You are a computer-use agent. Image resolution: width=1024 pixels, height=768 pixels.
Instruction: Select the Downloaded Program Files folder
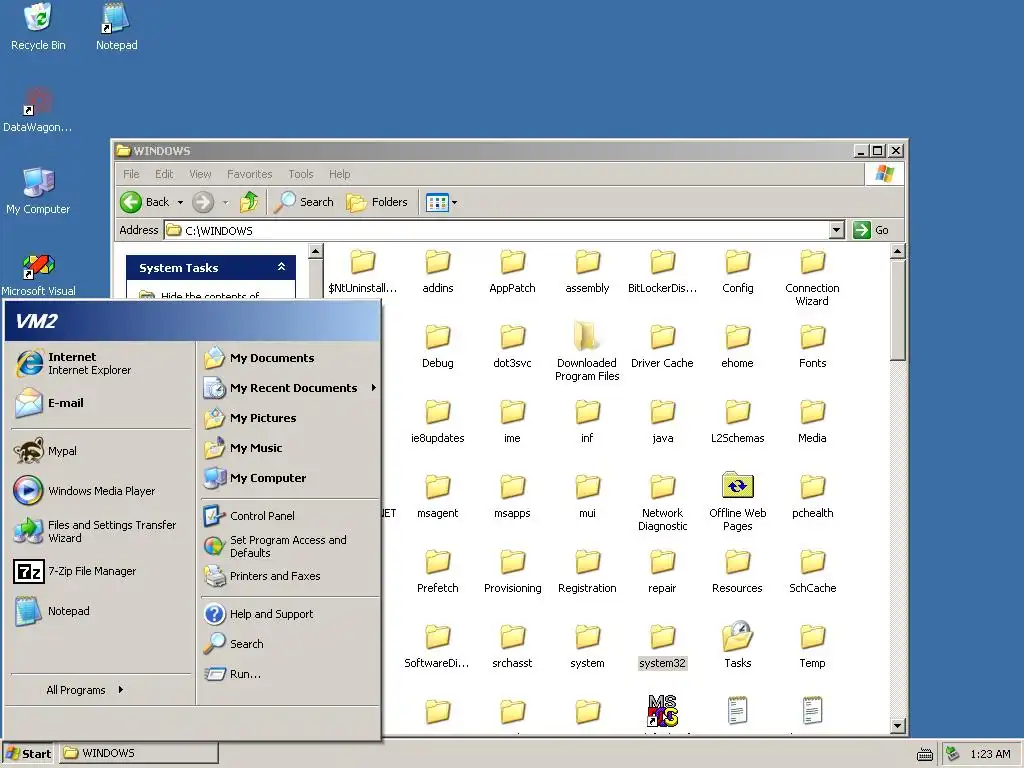tap(586, 351)
